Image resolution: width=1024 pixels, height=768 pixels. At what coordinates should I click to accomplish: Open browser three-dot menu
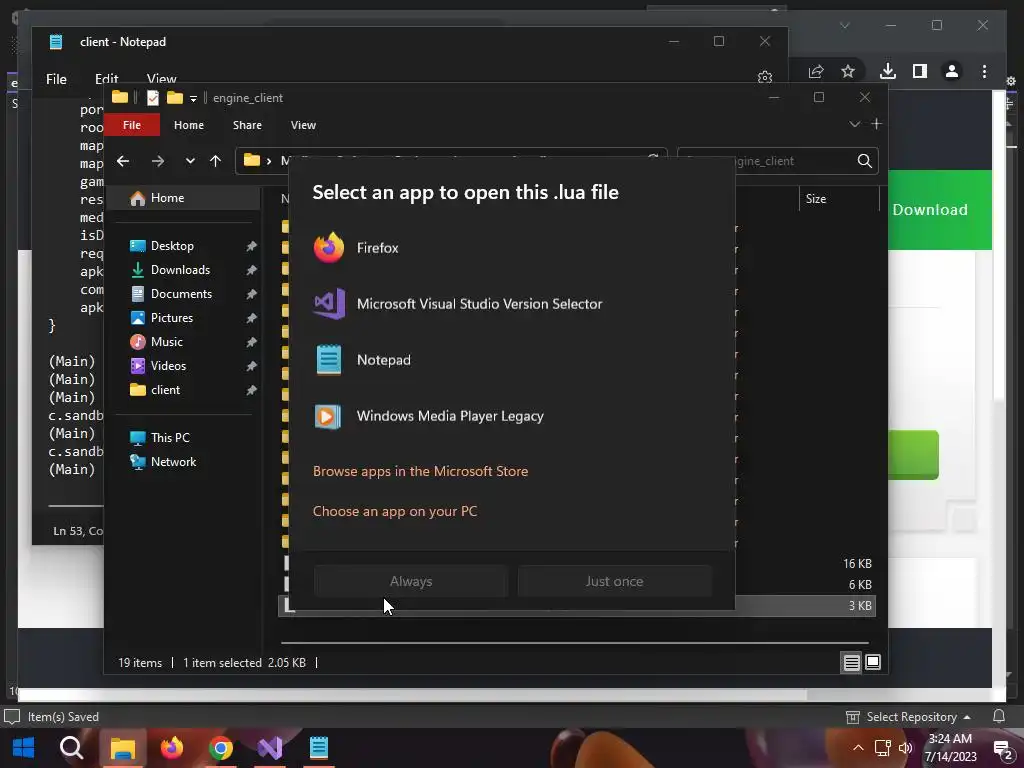coord(984,71)
